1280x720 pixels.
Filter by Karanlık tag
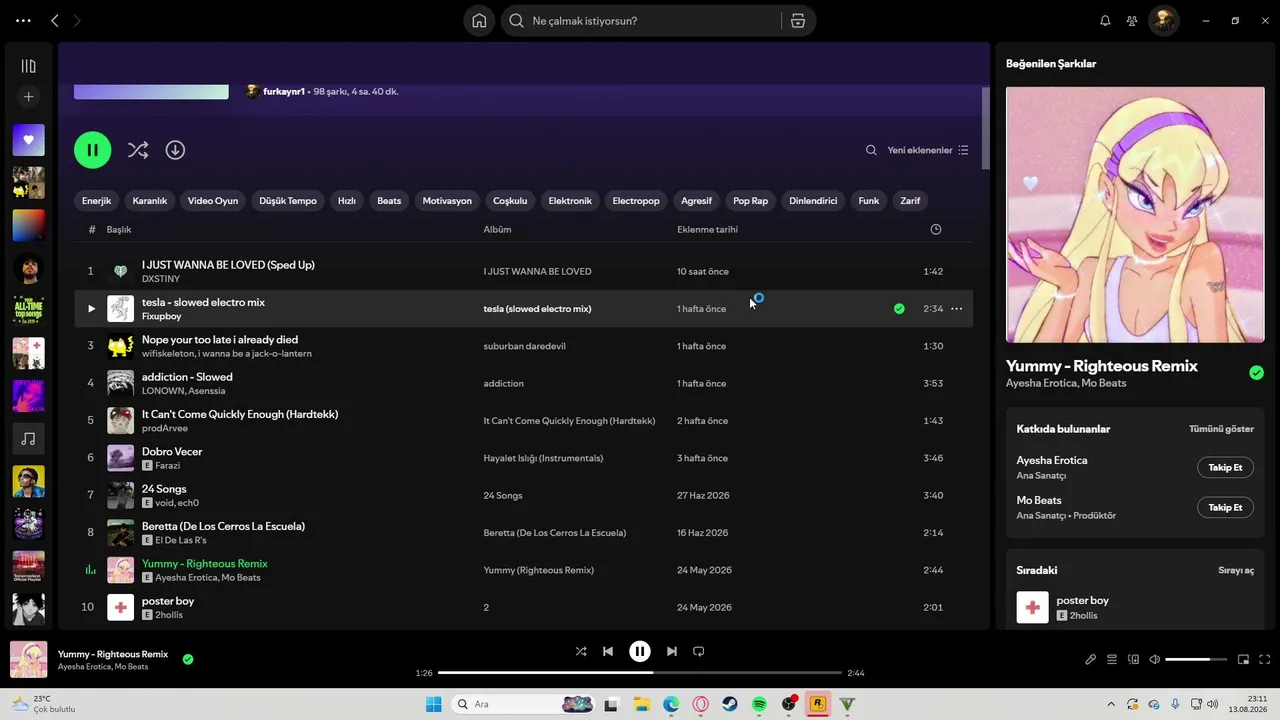150,201
